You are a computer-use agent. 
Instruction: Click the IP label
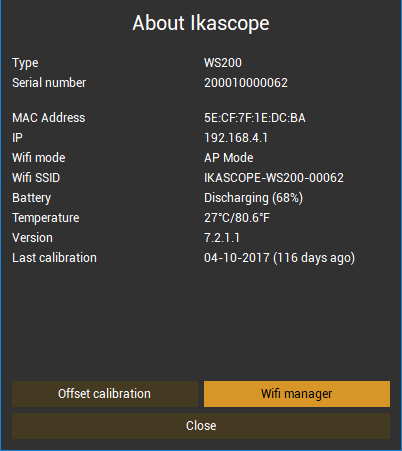point(17,138)
